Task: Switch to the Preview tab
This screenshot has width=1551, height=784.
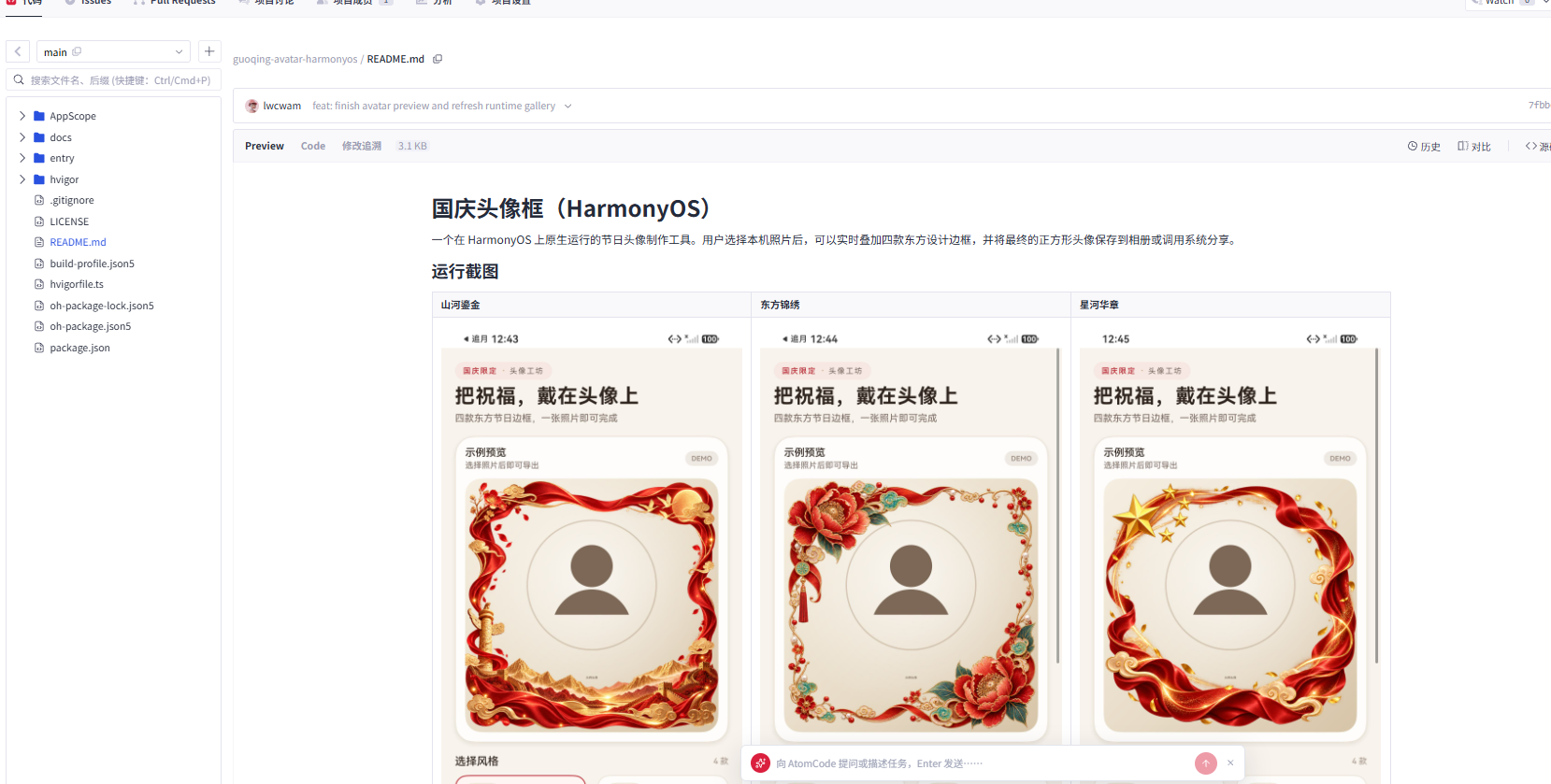Action: coord(265,146)
